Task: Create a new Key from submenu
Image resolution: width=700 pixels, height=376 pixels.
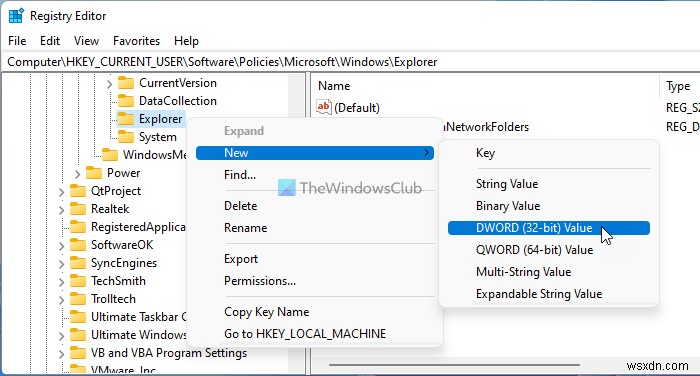Action: 485,153
